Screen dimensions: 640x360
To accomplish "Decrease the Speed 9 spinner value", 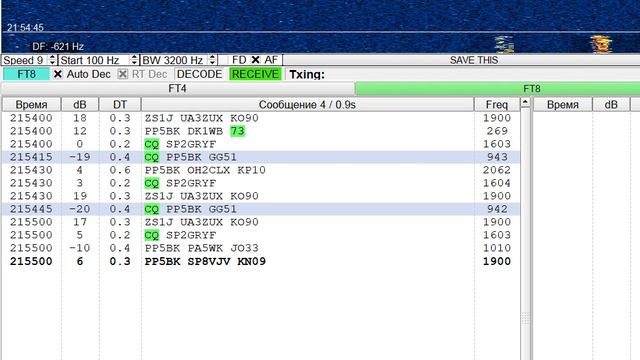I will click(x=52, y=63).
